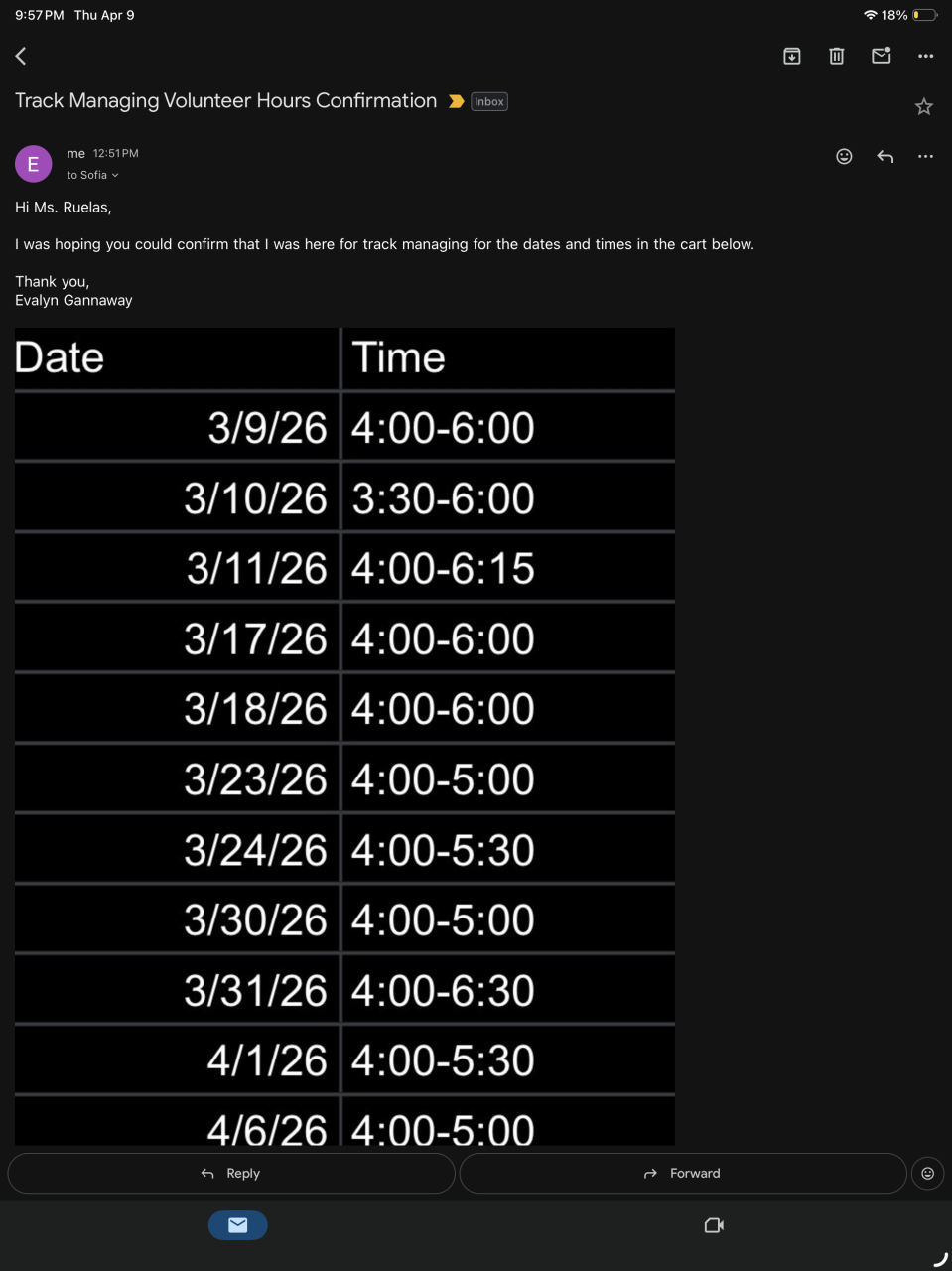Archive this email
The width and height of the screenshot is (952, 1271).
point(792,56)
